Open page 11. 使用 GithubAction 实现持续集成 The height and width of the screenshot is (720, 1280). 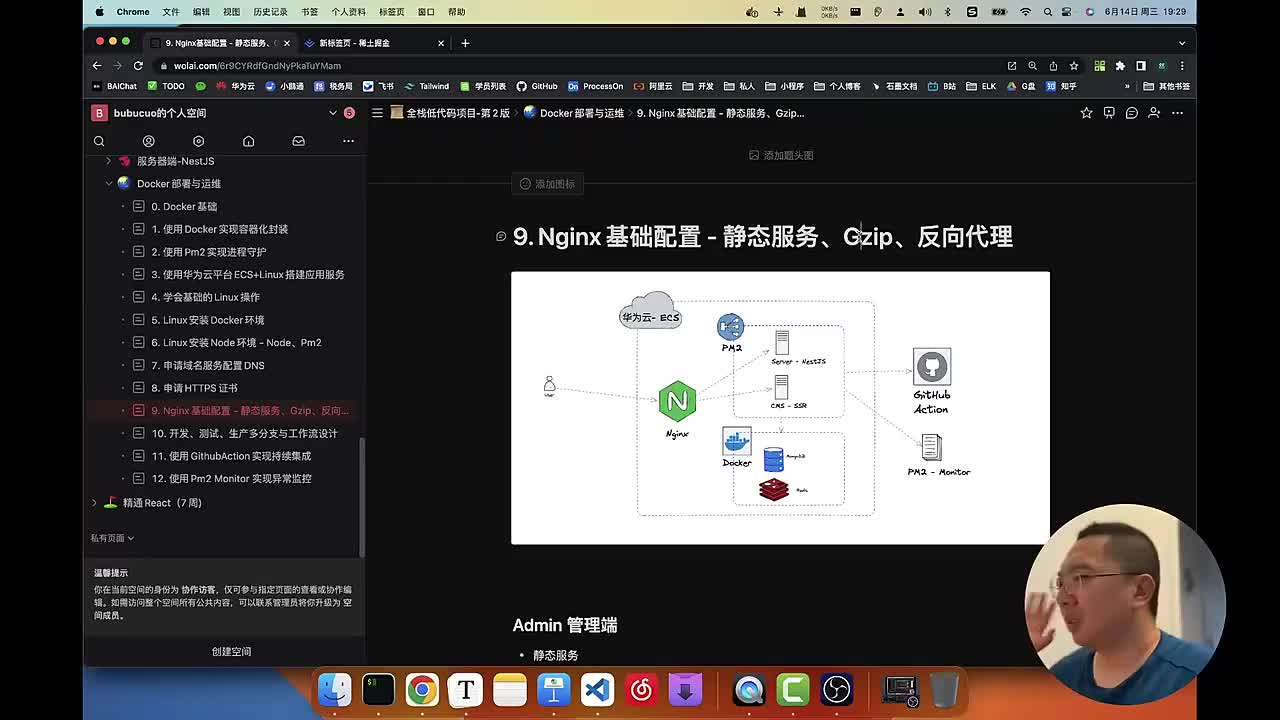(x=231, y=456)
